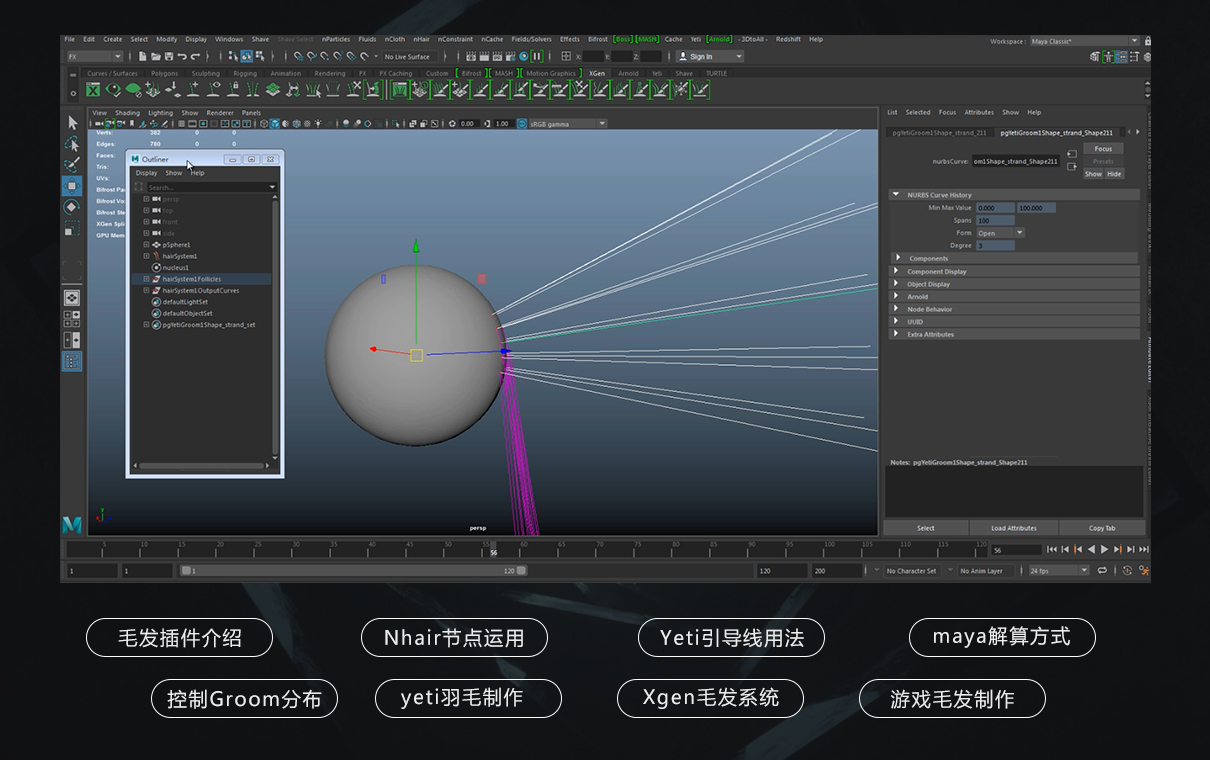Click the Show button beside Hide

pos(1094,174)
